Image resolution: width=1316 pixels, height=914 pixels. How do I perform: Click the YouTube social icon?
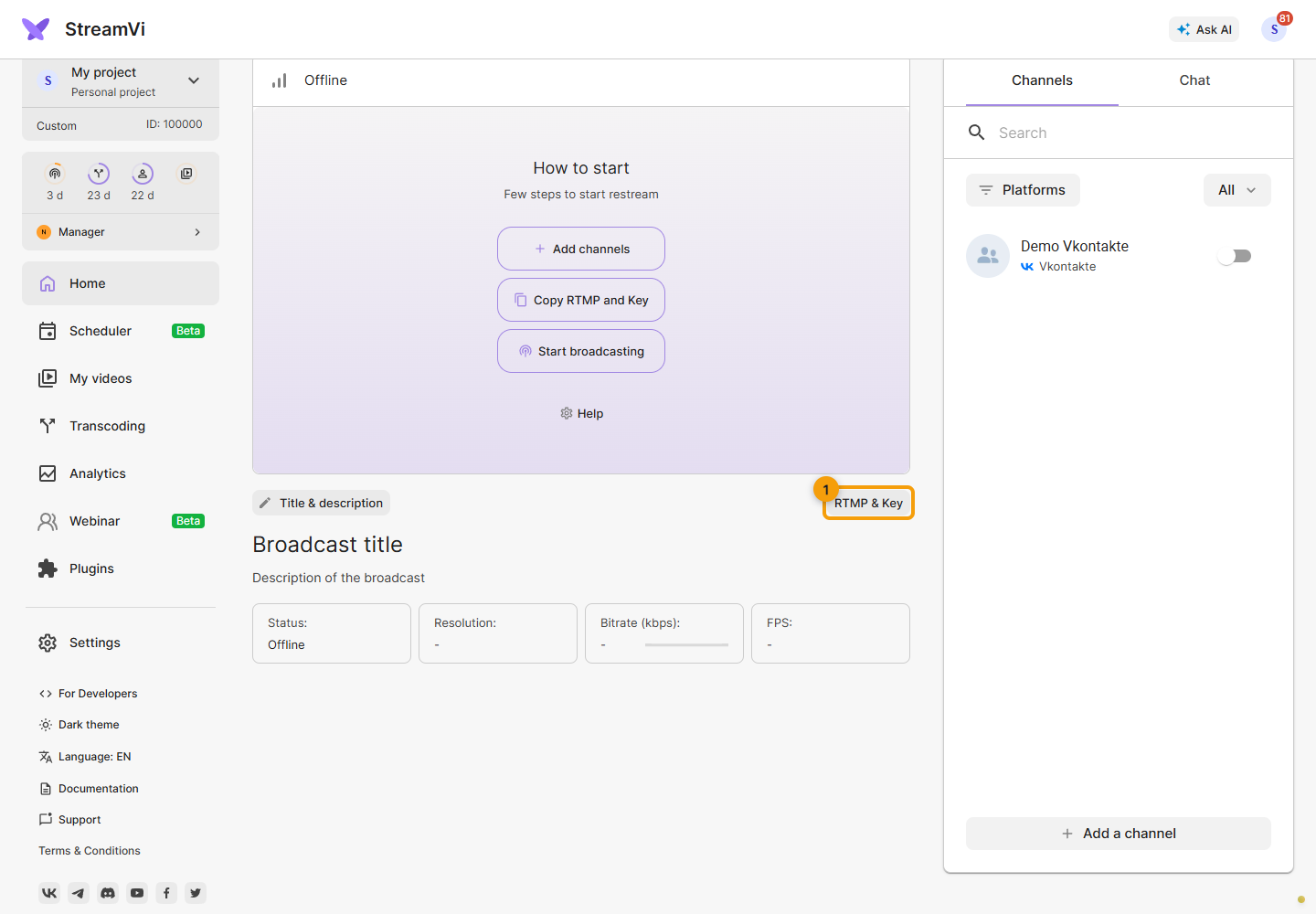137,893
